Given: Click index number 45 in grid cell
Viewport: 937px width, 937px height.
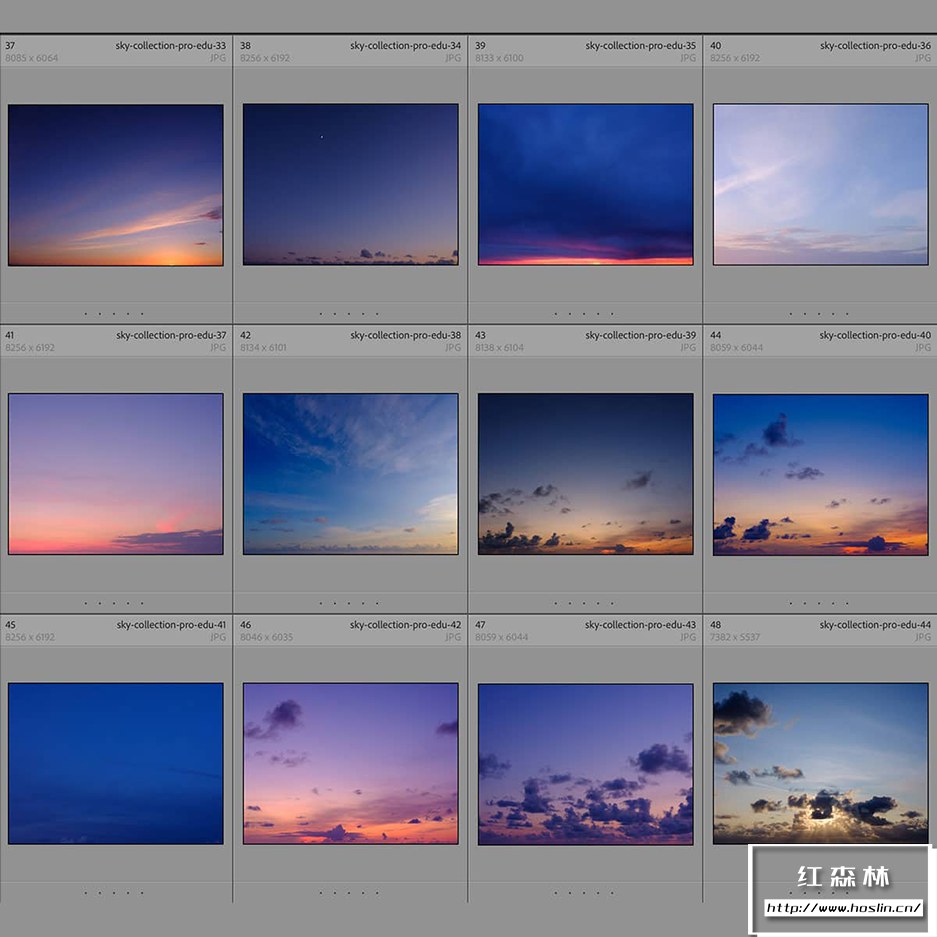Looking at the screenshot, I should [10, 624].
